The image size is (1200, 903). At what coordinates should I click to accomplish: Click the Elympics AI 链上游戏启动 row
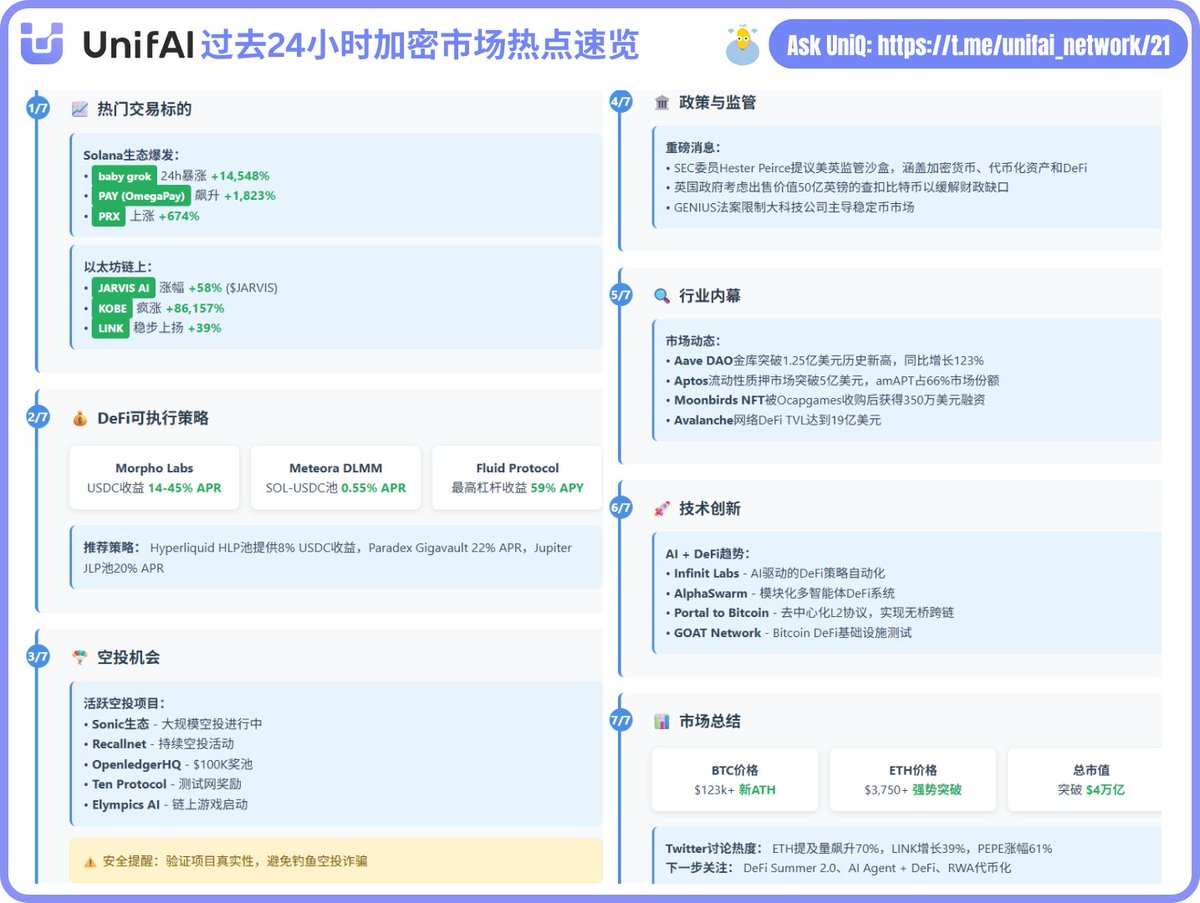[x=166, y=804]
